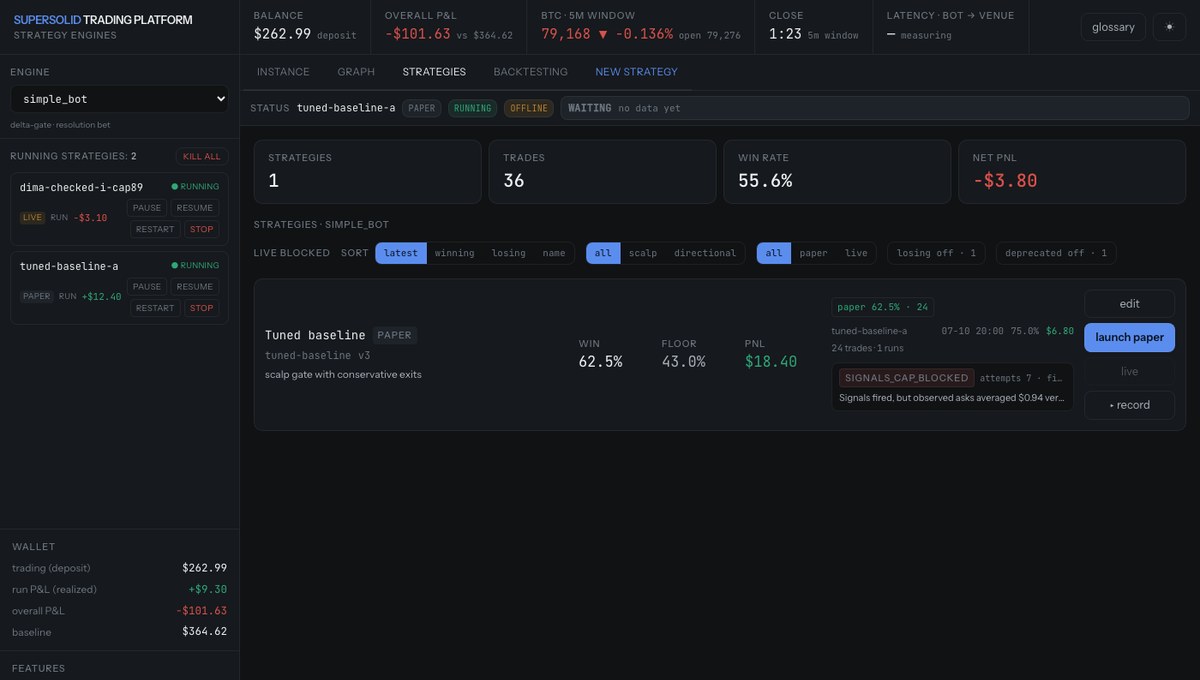Pause the dima-checked-i-cap89 strategy
Viewport: 1200px width, 680px height.
[147, 208]
